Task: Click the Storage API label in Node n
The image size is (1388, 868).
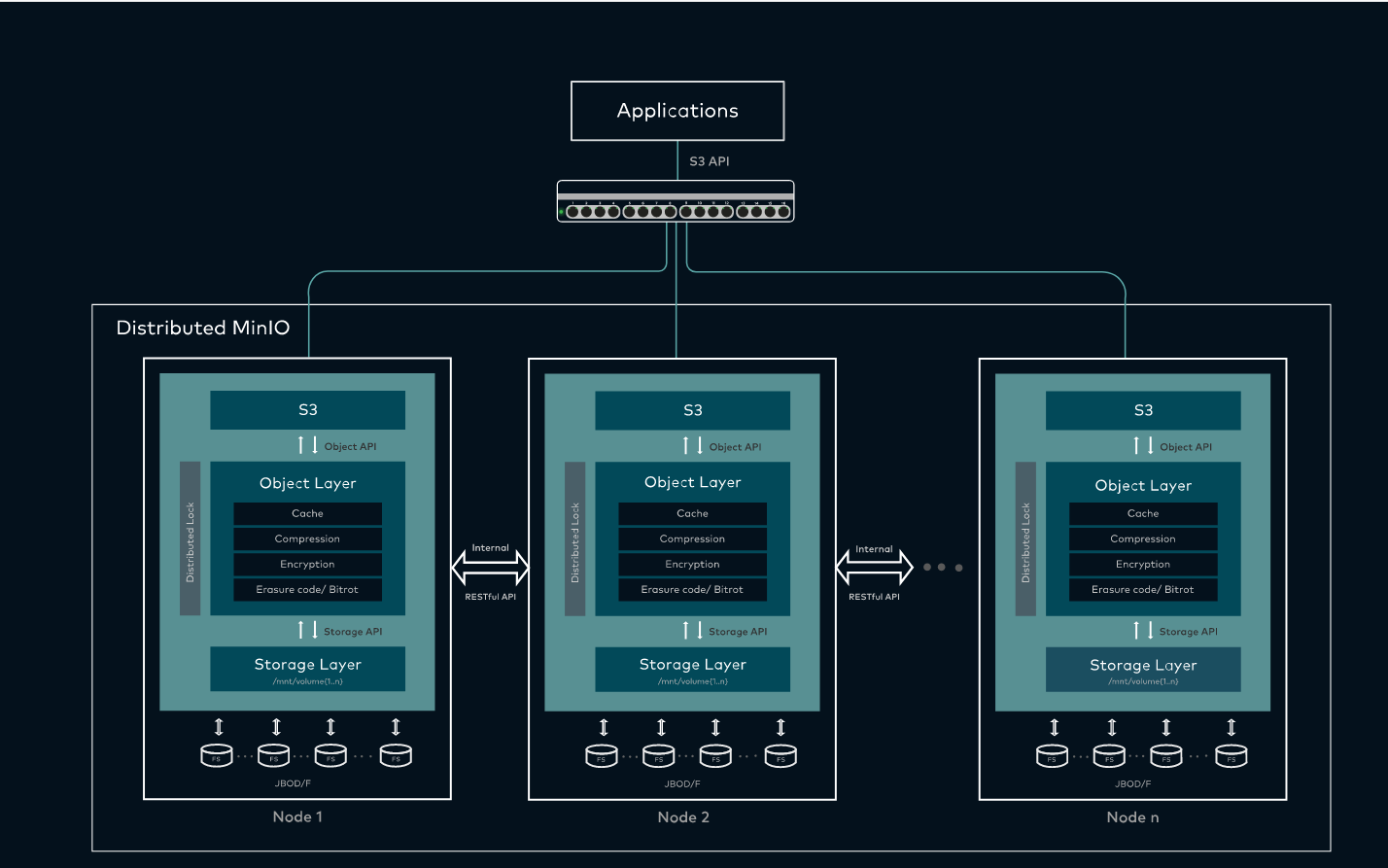Action: click(1189, 632)
